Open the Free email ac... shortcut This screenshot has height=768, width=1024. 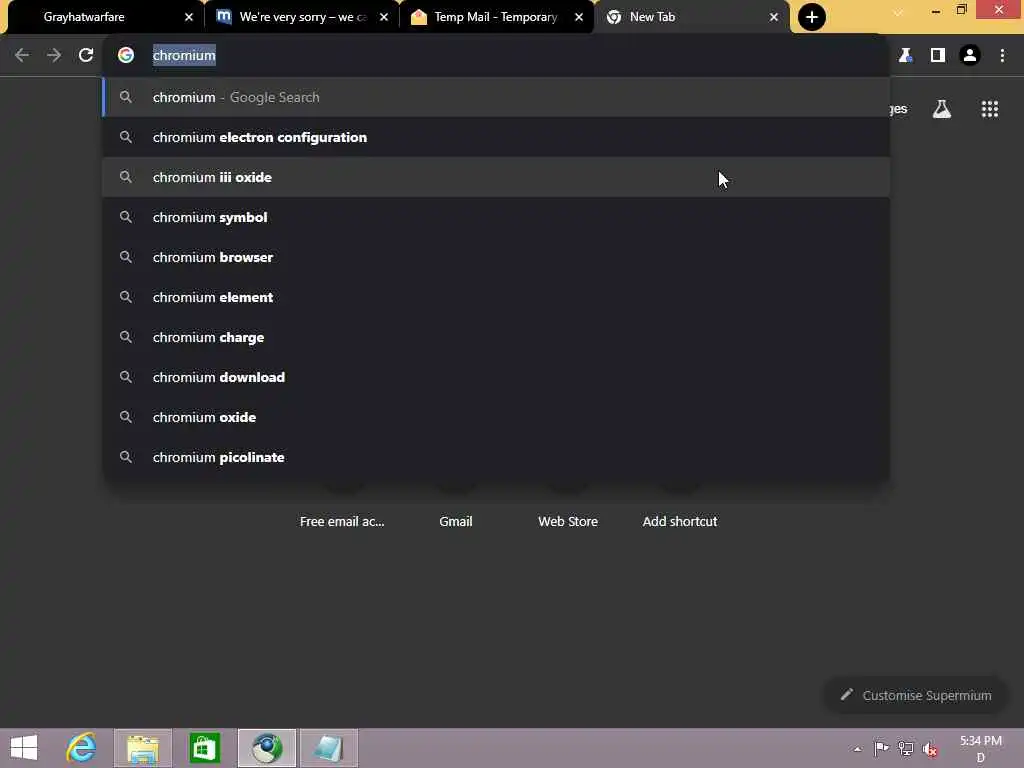point(342,521)
